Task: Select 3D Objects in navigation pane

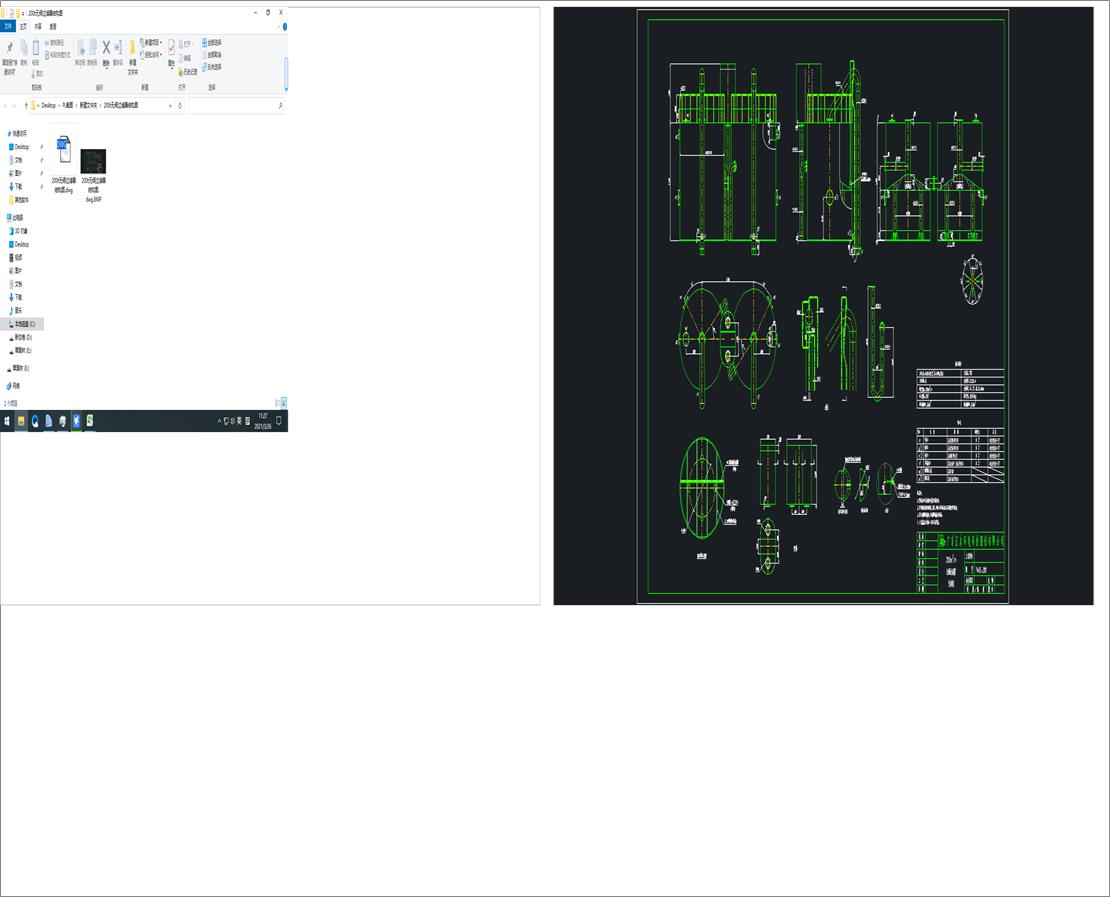Action: pyautogui.click(x=18, y=231)
